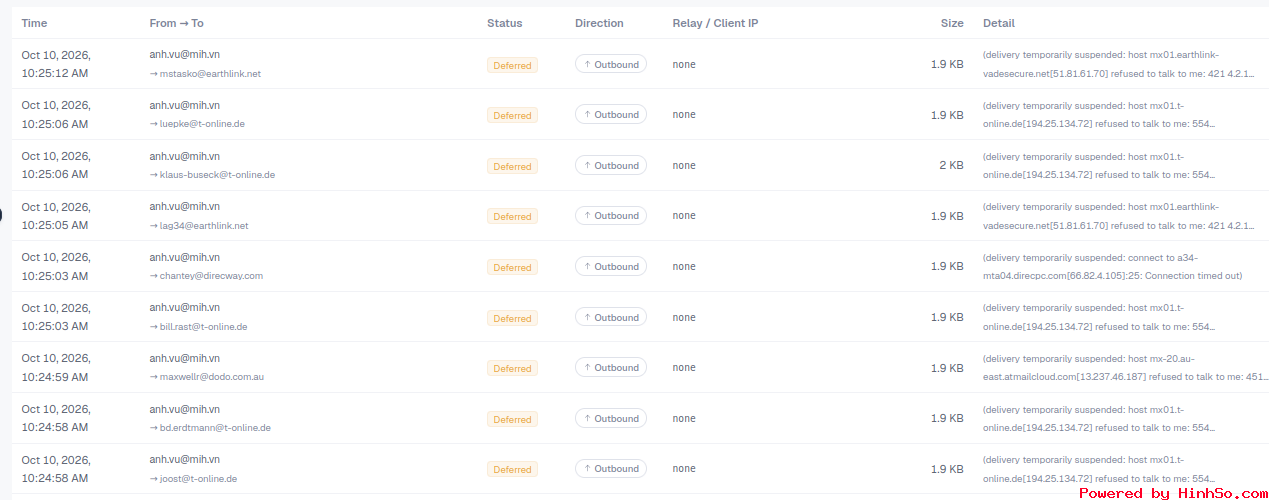Click Outbound tag in bd.erdtmann@t-online.de row
Screen dimensions: 1269x500
pyautogui.click(x=611, y=418)
